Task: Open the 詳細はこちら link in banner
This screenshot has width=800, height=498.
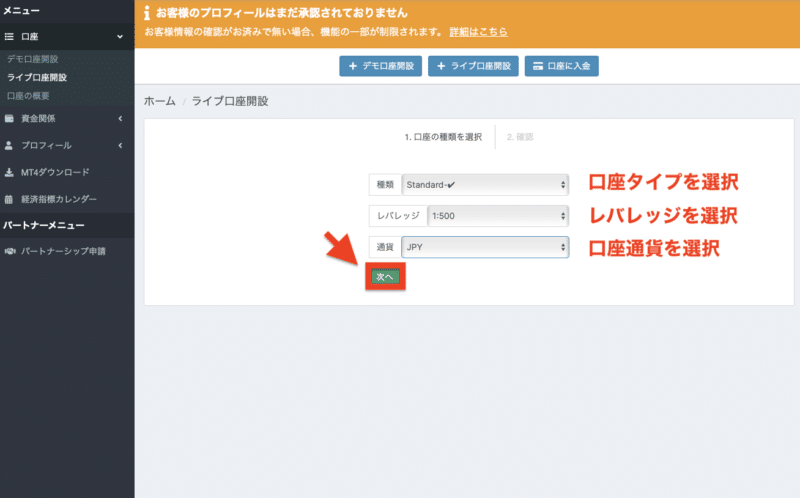Action: tap(479, 32)
